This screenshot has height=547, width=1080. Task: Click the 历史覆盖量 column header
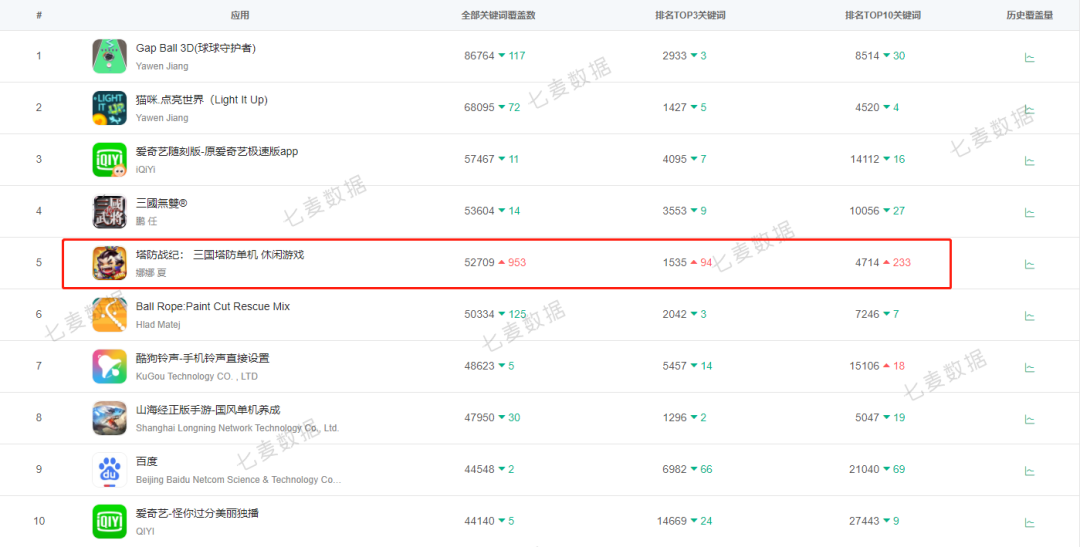coord(1030,15)
